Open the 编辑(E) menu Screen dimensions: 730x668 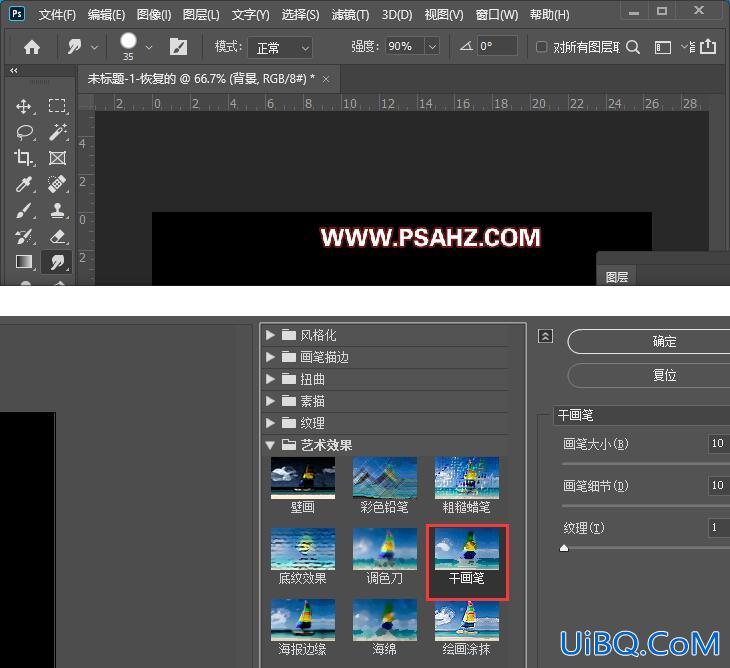[x=106, y=15]
